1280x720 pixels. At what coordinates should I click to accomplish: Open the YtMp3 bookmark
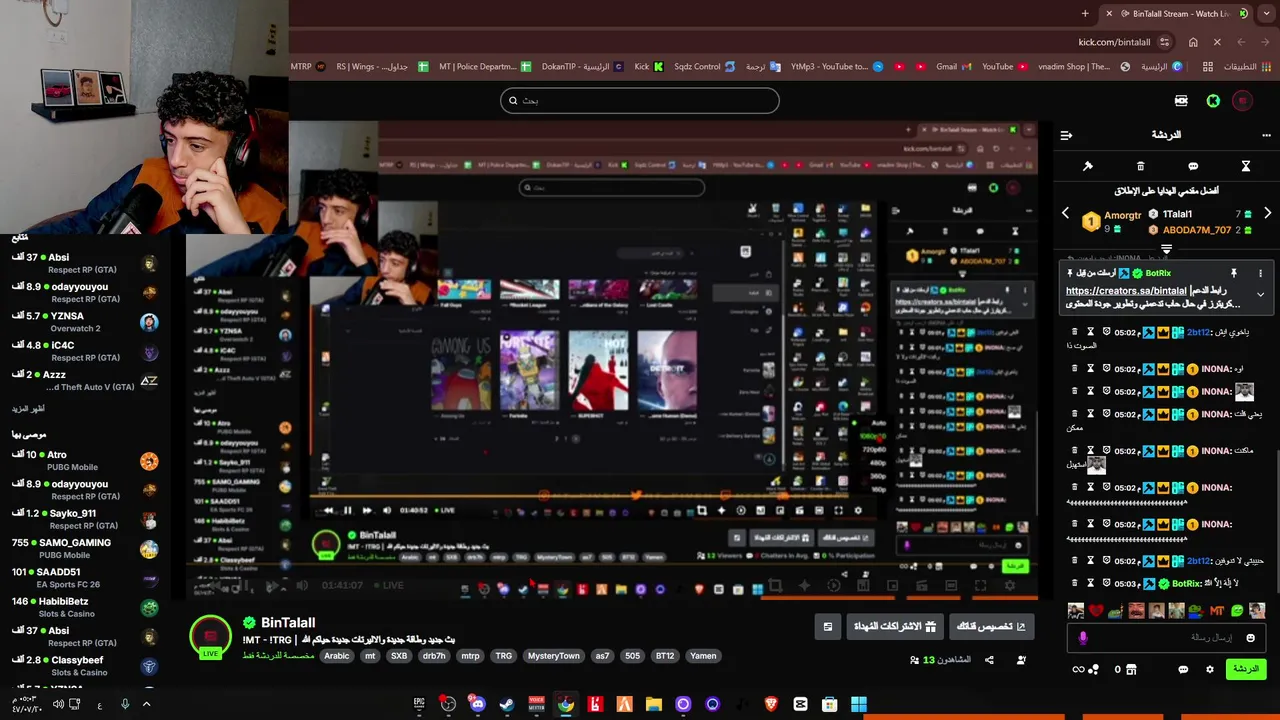[x=836, y=67]
